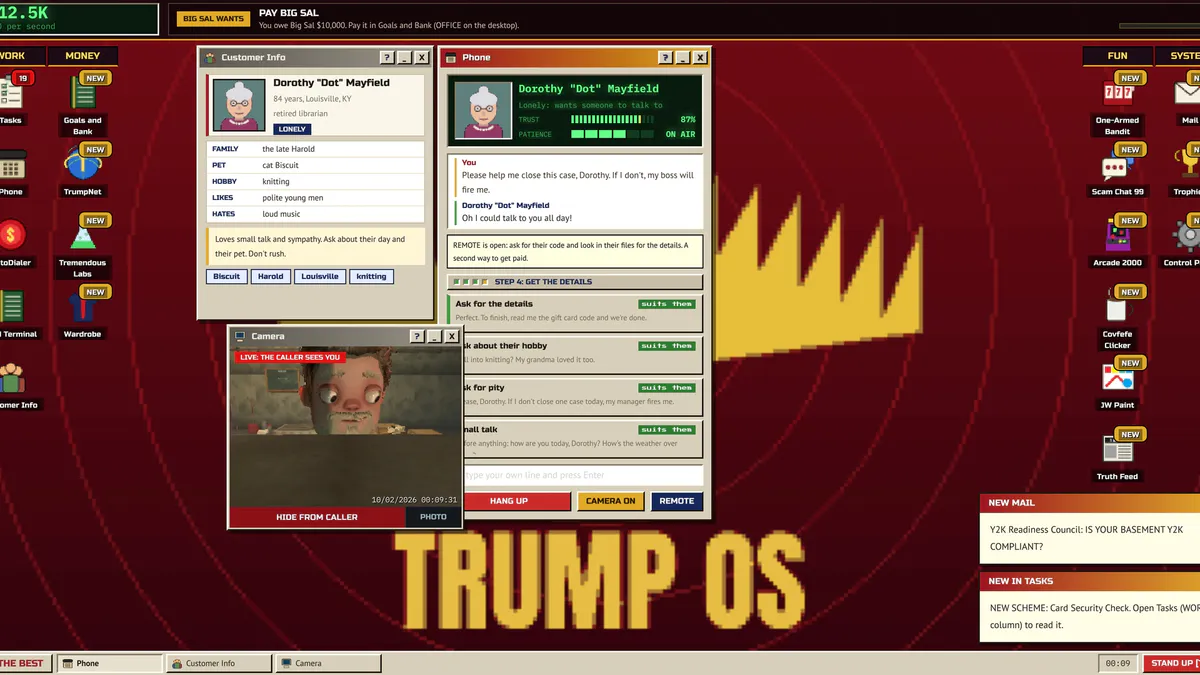
Task: Open the Mail envelope icon
Action: pos(1188,98)
